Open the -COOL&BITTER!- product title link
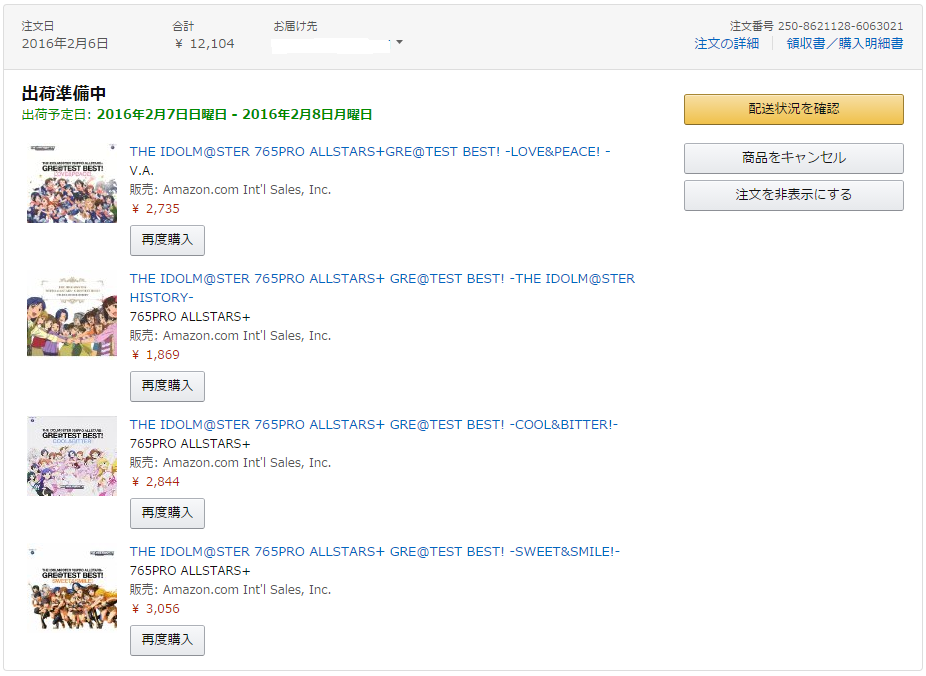Screen dimensions: 926x676 click(373, 425)
